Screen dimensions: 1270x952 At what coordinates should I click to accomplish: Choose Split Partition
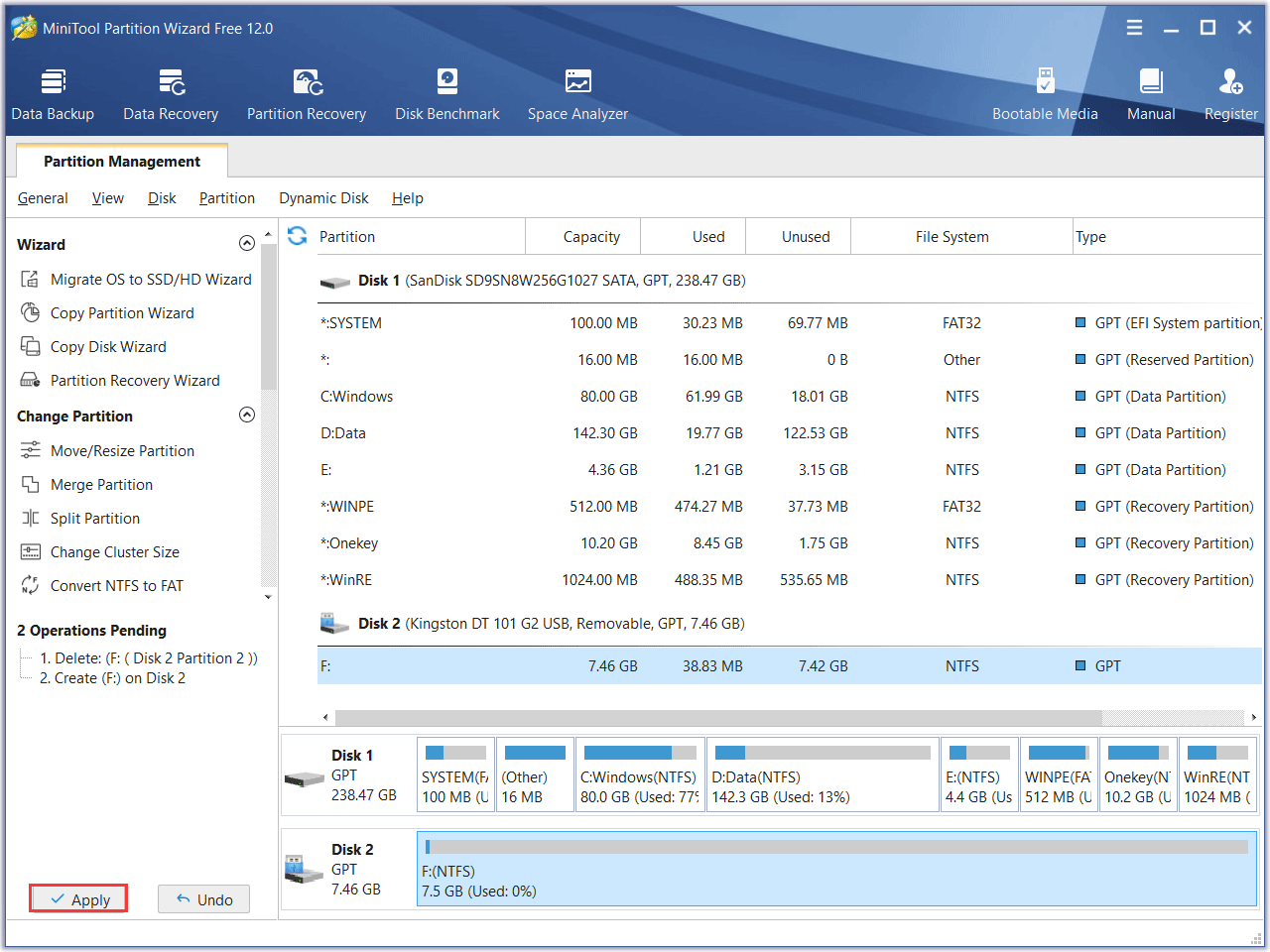[80, 519]
